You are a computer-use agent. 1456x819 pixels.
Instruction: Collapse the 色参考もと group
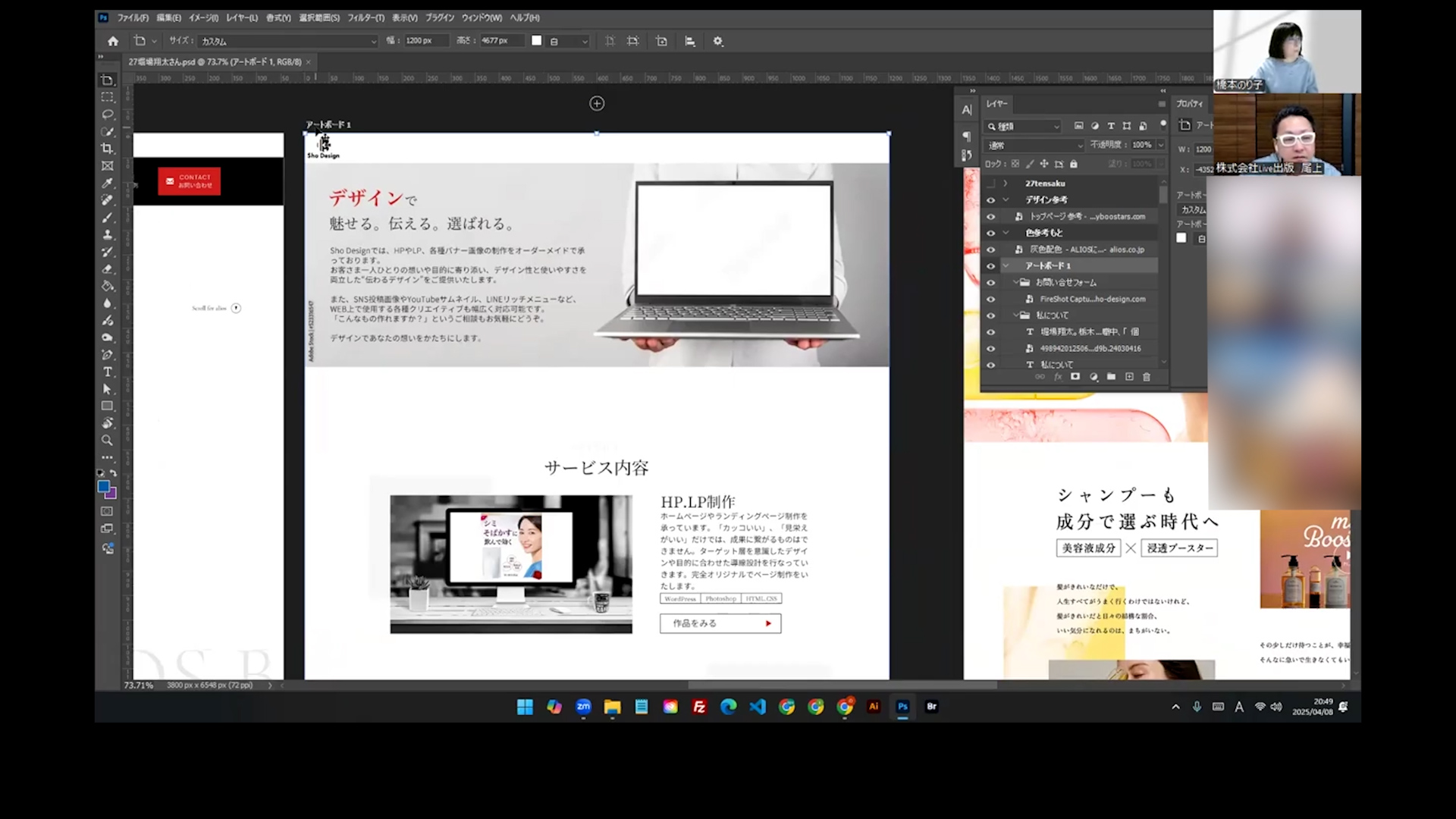coord(1006,233)
